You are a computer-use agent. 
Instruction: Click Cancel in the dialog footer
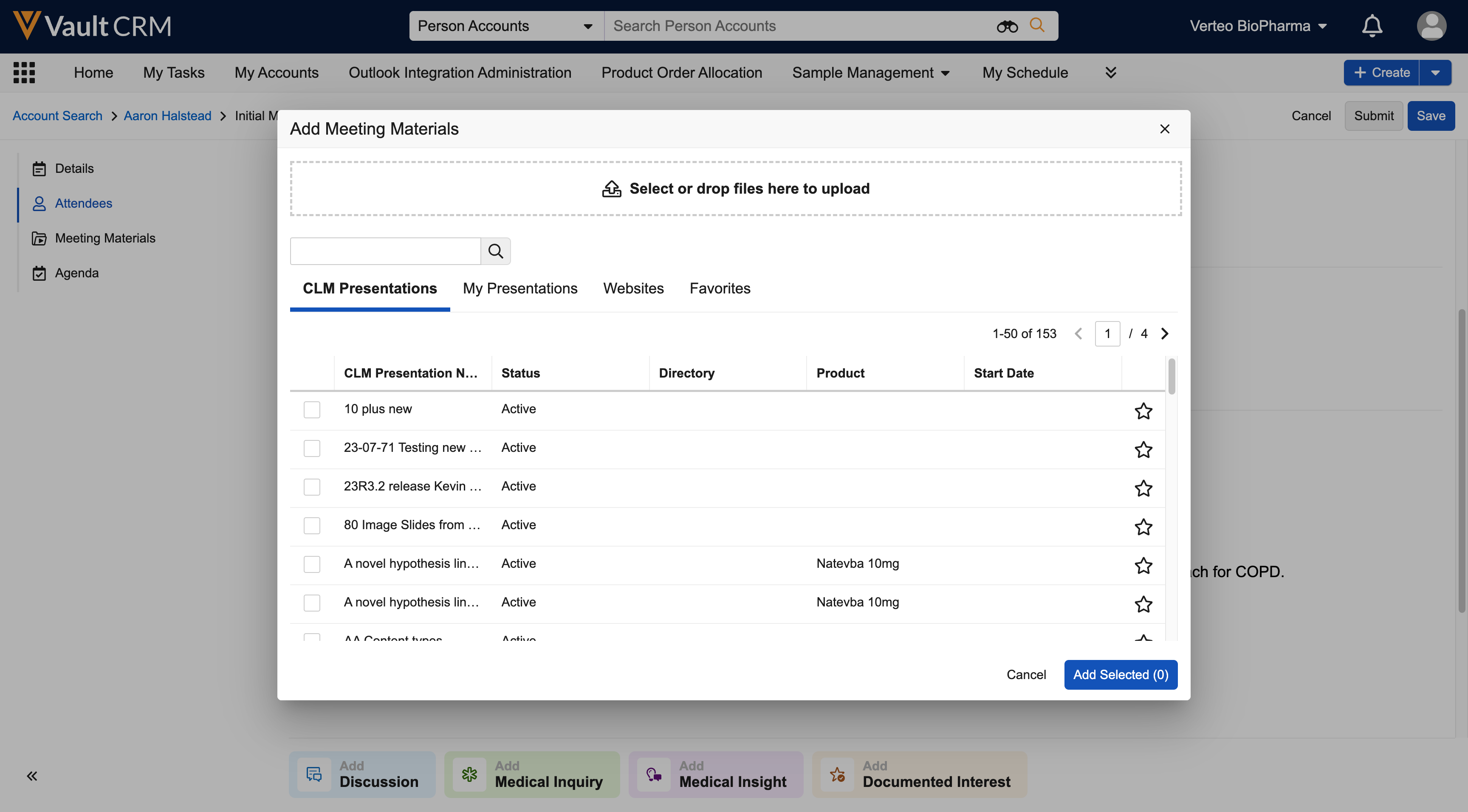[x=1026, y=675]
